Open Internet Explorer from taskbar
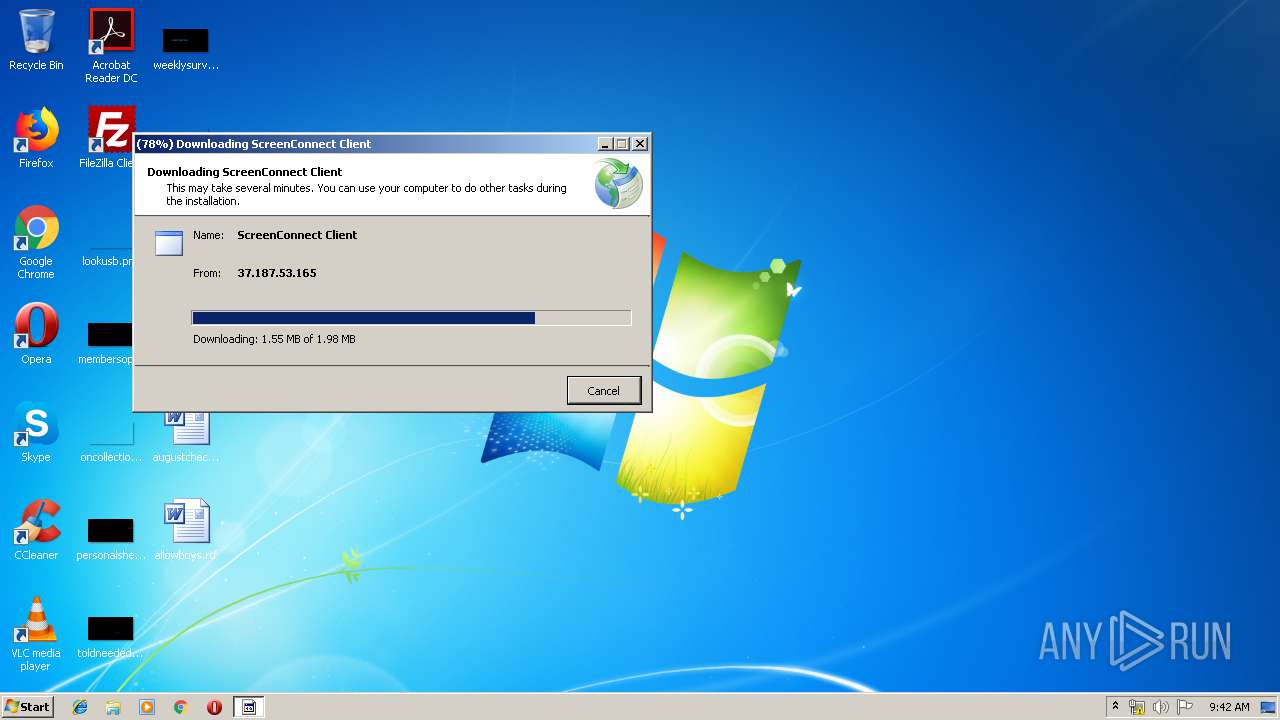Viewport: 1280px width, 720px height. 80,707
